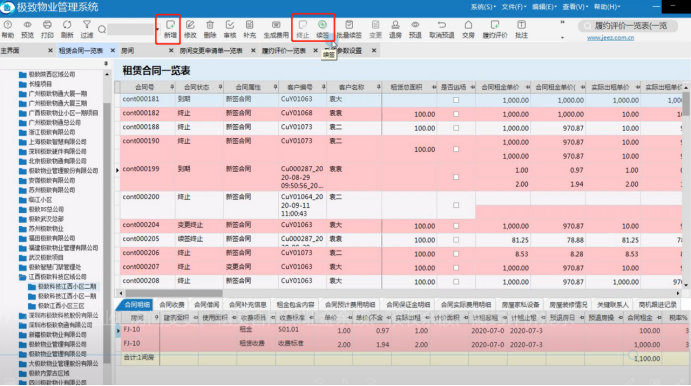
Task: Click the 极致物业管理系统 app logo
Action: [x=7, y=7]
